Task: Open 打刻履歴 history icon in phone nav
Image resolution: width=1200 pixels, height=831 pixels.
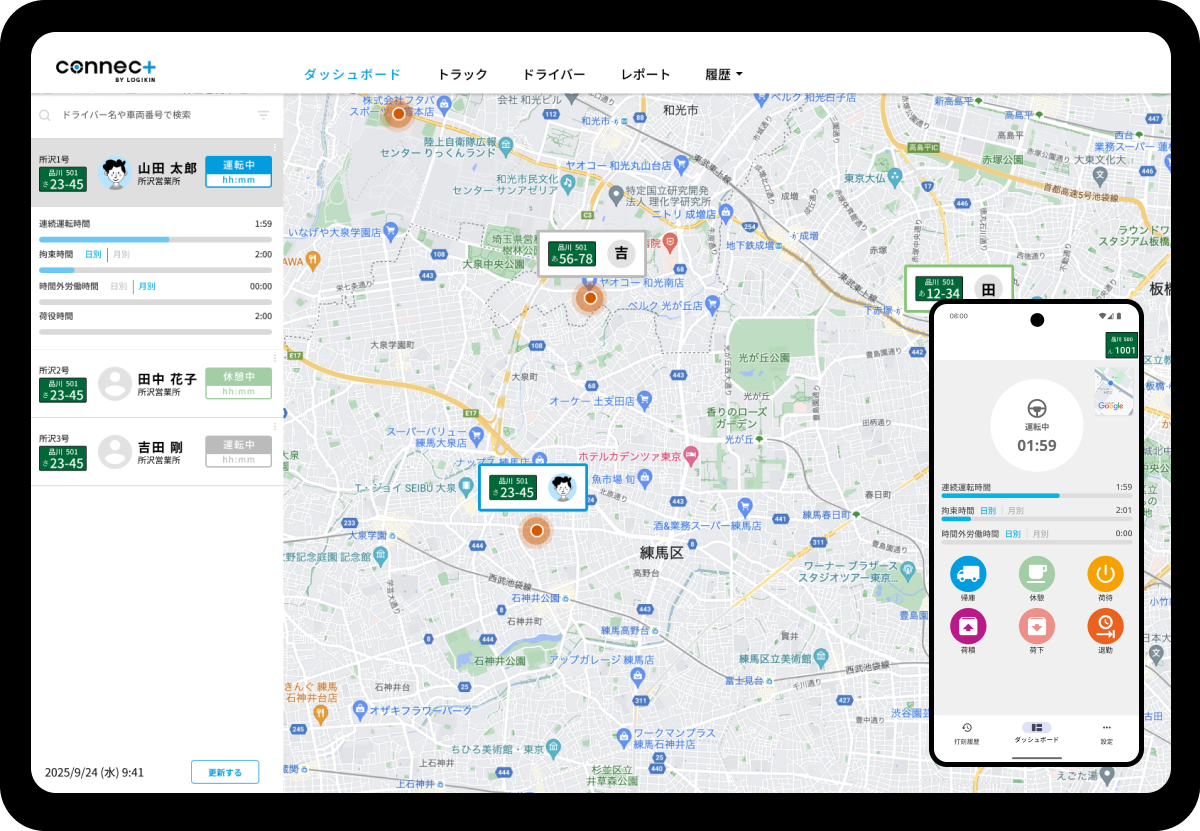Action: (x=967, y=732)
